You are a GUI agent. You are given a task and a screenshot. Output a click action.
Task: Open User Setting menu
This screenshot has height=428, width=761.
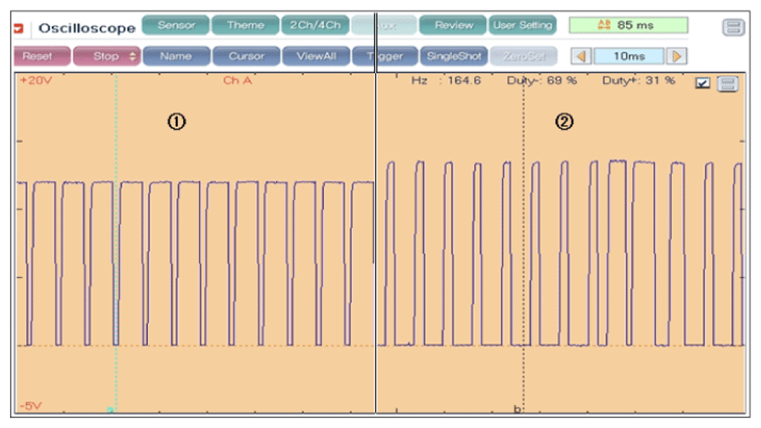click(x=522, y=25)
